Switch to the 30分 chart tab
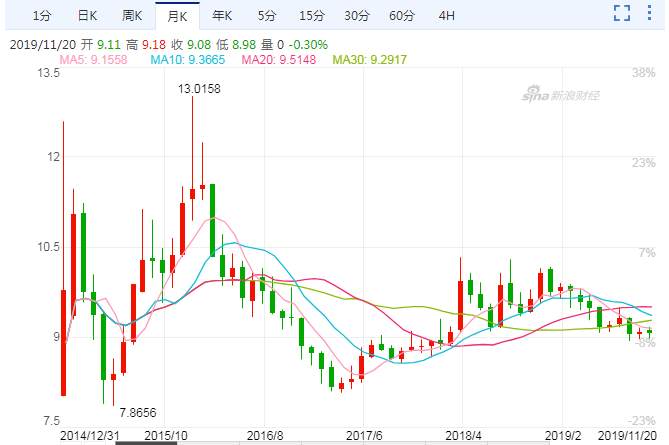Image resolution: width=669 pixels, height=445 pixels. click(357, 16)
